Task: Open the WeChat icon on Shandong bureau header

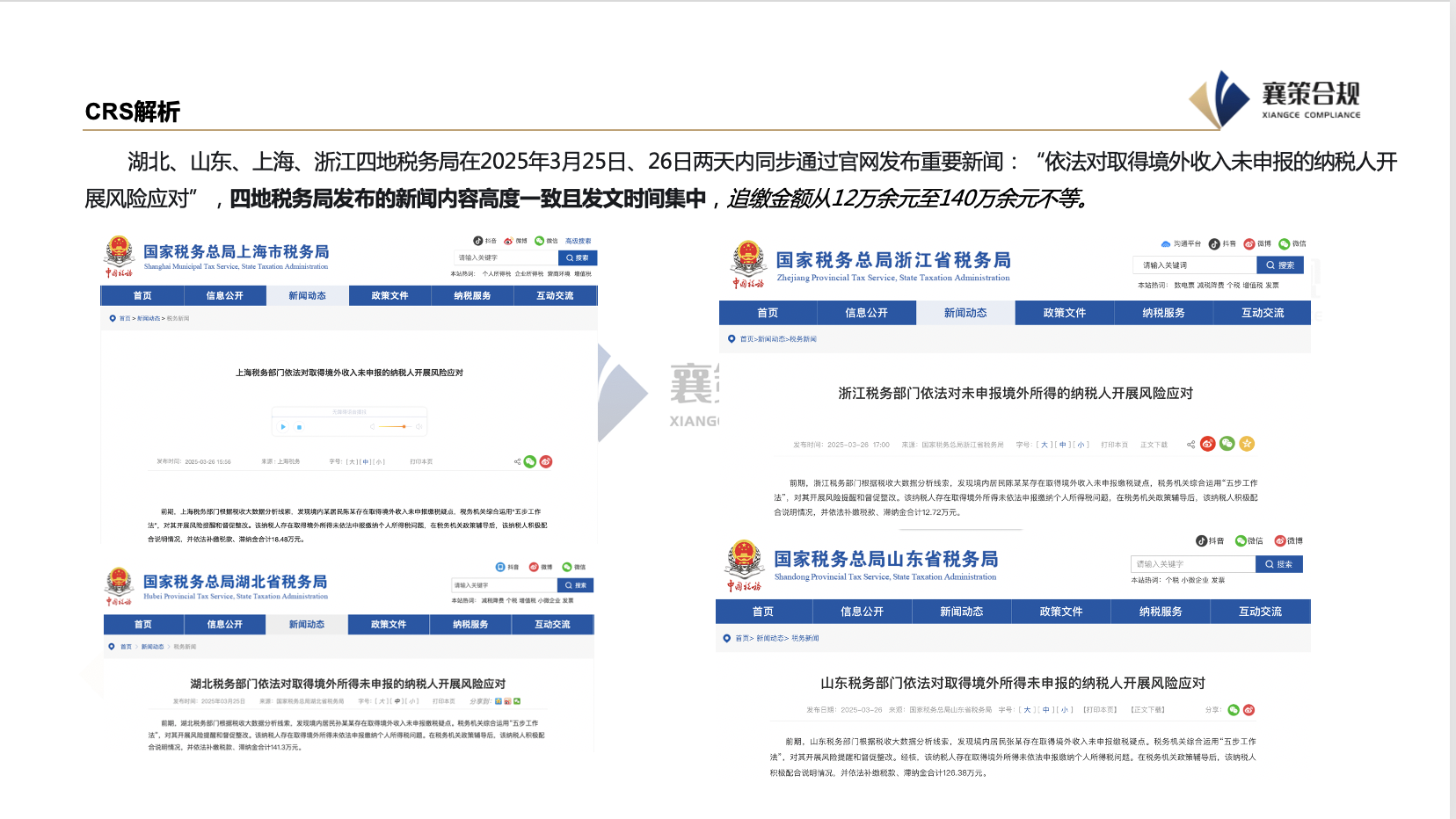Action: pyautogui.click(x=1241, y=540)
